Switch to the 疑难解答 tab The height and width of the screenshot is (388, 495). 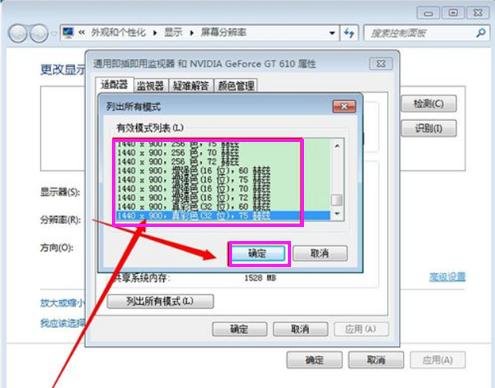pyautogui.click(x=191, y=86)
